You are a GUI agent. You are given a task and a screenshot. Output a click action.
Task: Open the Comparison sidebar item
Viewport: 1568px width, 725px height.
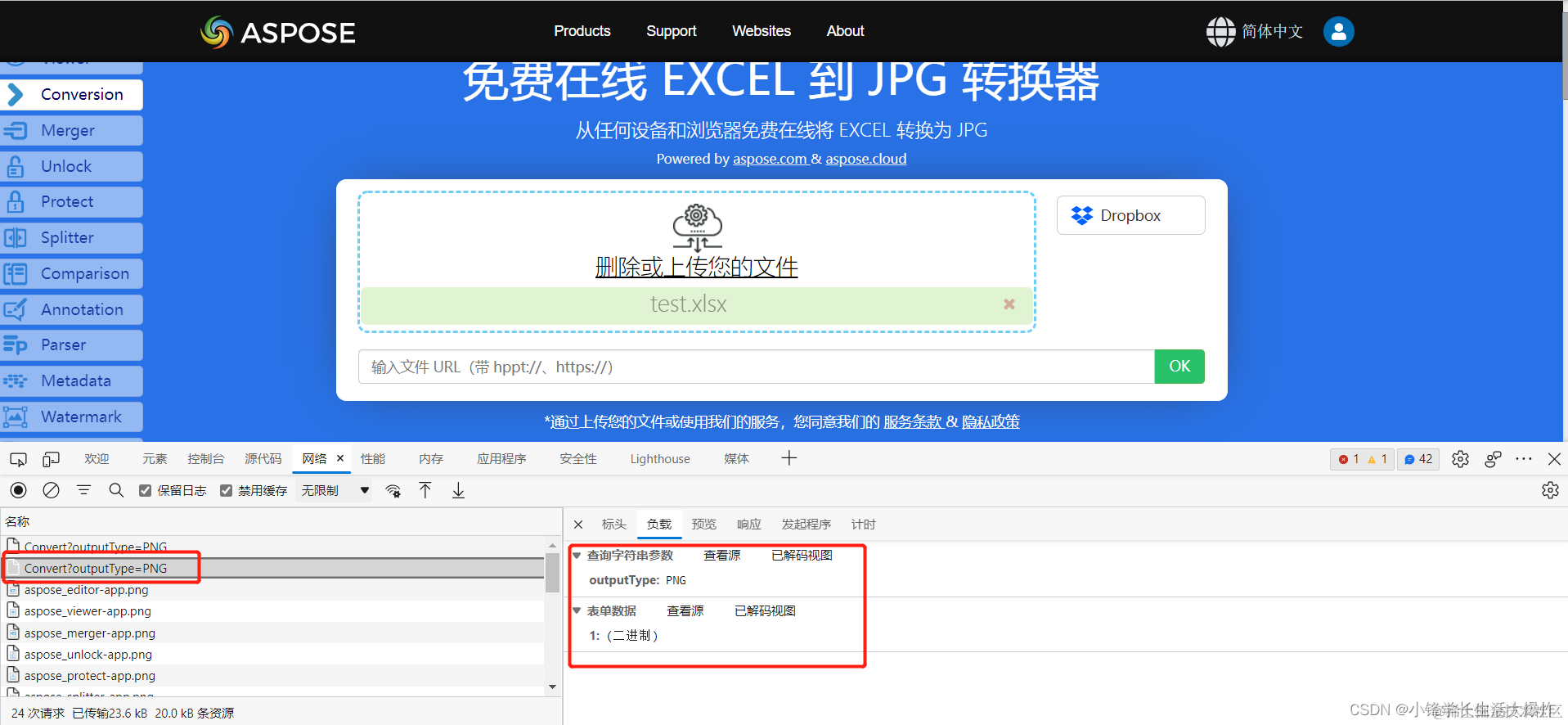72,273
